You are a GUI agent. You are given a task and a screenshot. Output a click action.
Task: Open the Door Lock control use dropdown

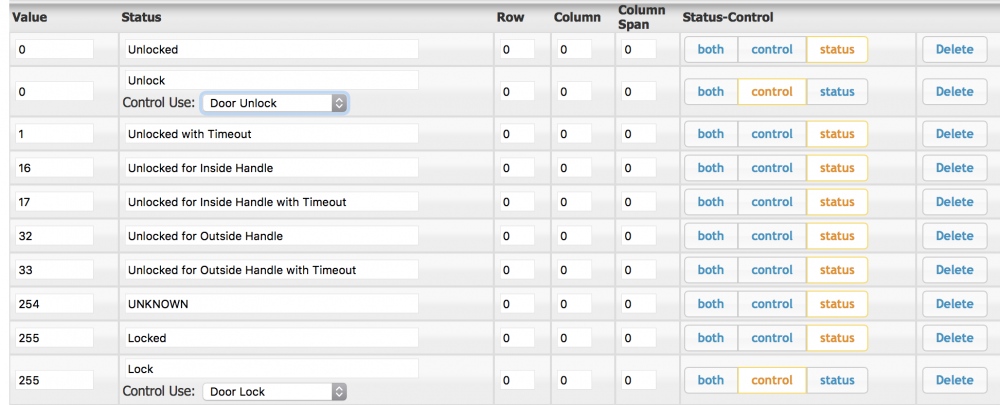pyautogui.click(x=274, y=392)
